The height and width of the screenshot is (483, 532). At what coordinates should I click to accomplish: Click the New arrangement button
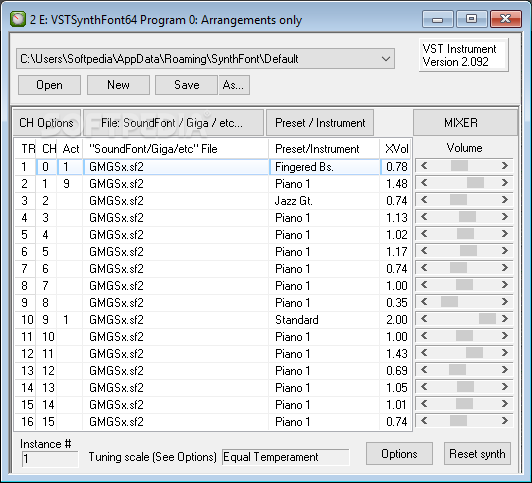118,85
